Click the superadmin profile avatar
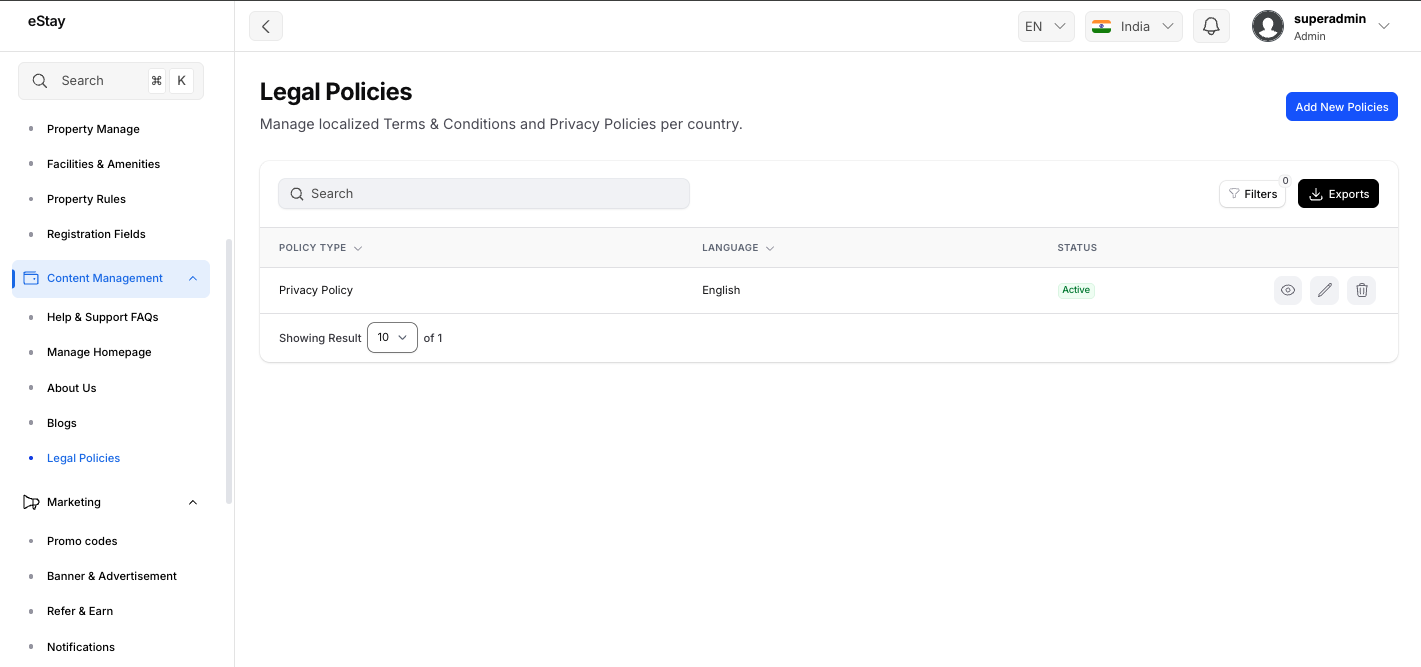1421x667 pixels. click(x=1268, y=26)
